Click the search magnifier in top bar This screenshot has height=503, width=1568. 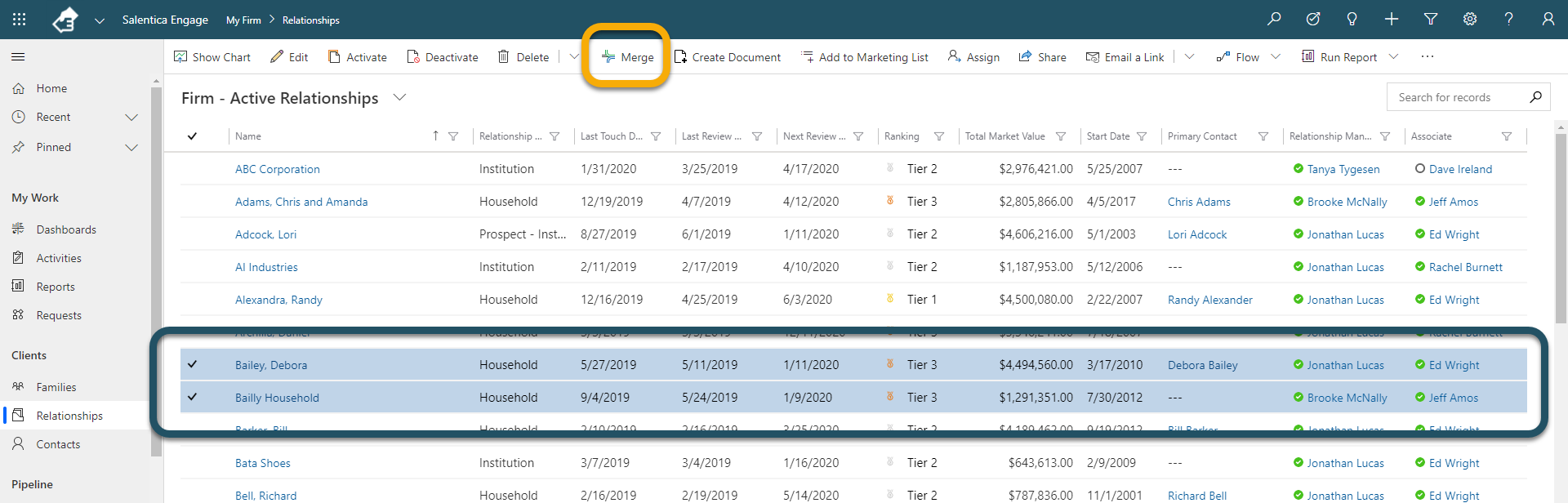(x=1274, y=19)
